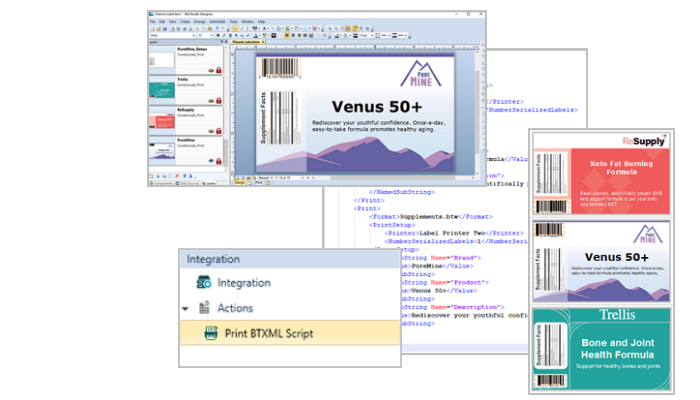700x400 pixels.
Task: Open the File menu
Action: coord(151,22)
